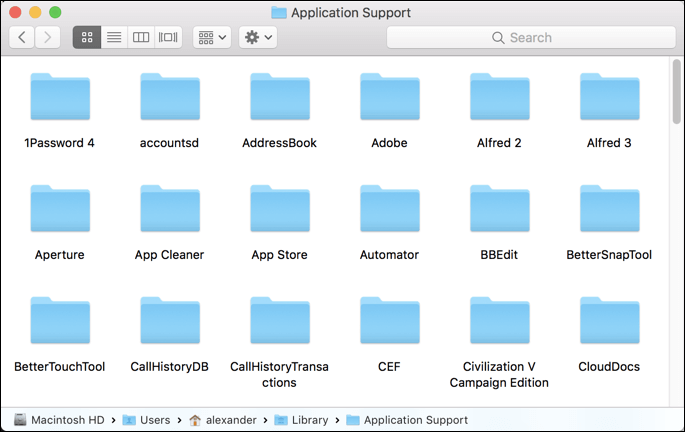The width and height of the screenshot is (685, 432).
Task: Click alexander home in the path bar
Action: (223, 420)
